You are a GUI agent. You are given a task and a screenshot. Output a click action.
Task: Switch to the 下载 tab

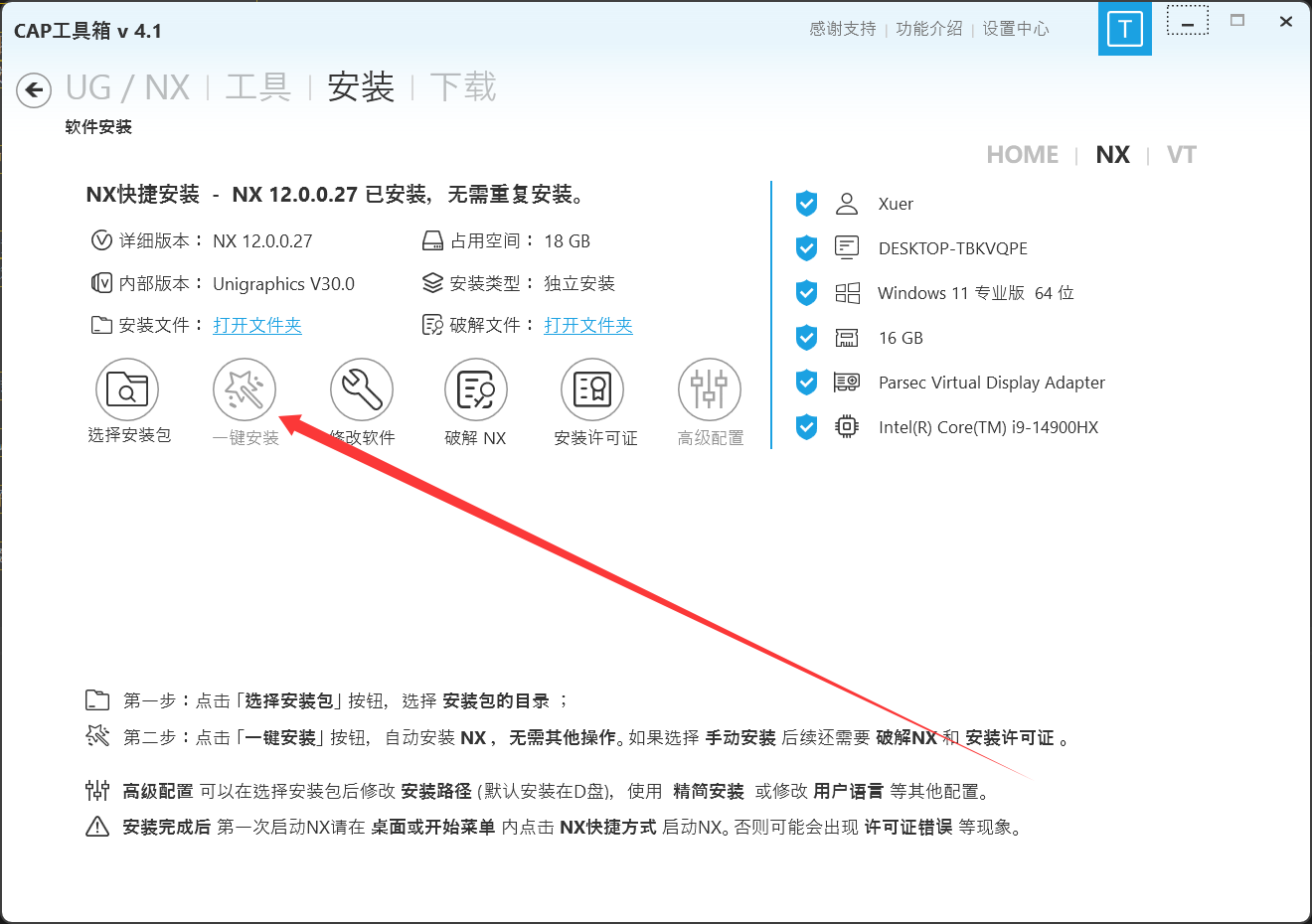point(463,87)
